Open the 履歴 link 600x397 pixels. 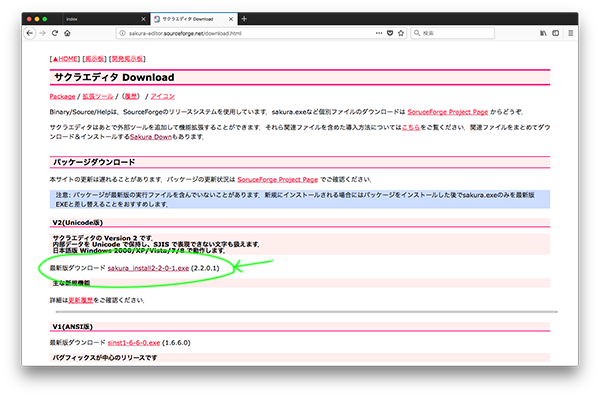131,96
